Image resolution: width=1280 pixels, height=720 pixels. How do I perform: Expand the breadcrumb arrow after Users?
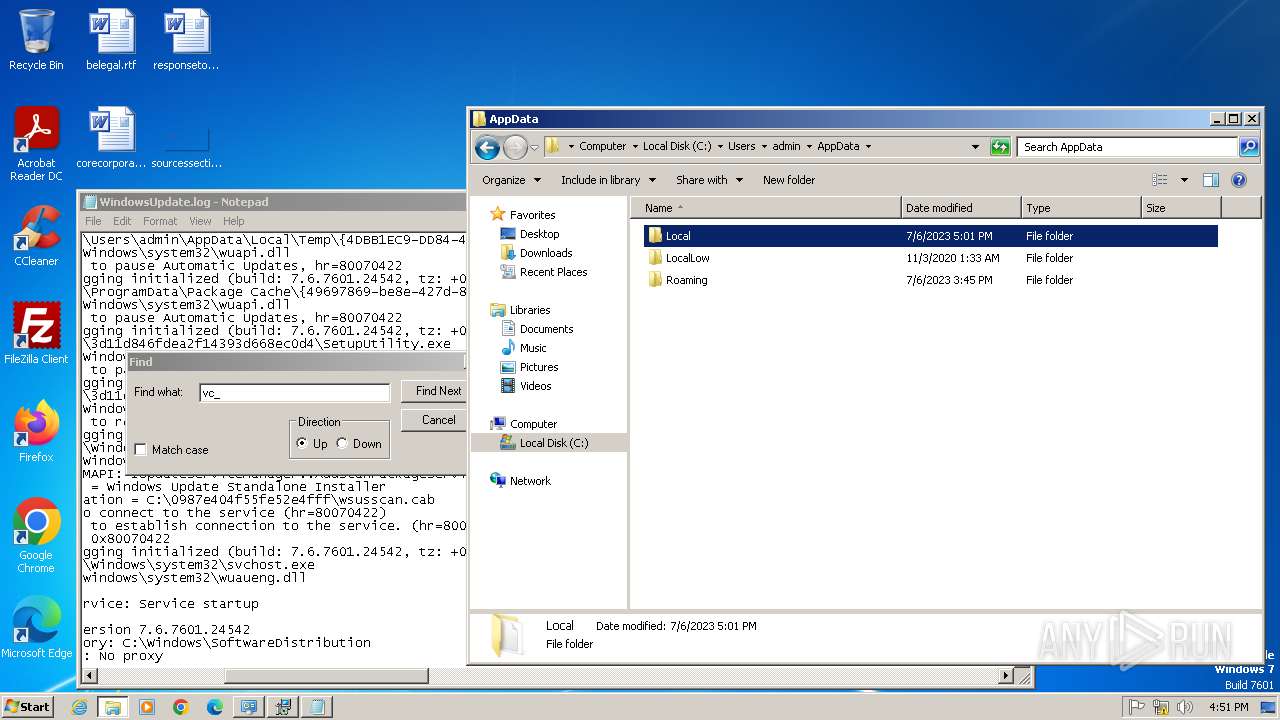764,147
